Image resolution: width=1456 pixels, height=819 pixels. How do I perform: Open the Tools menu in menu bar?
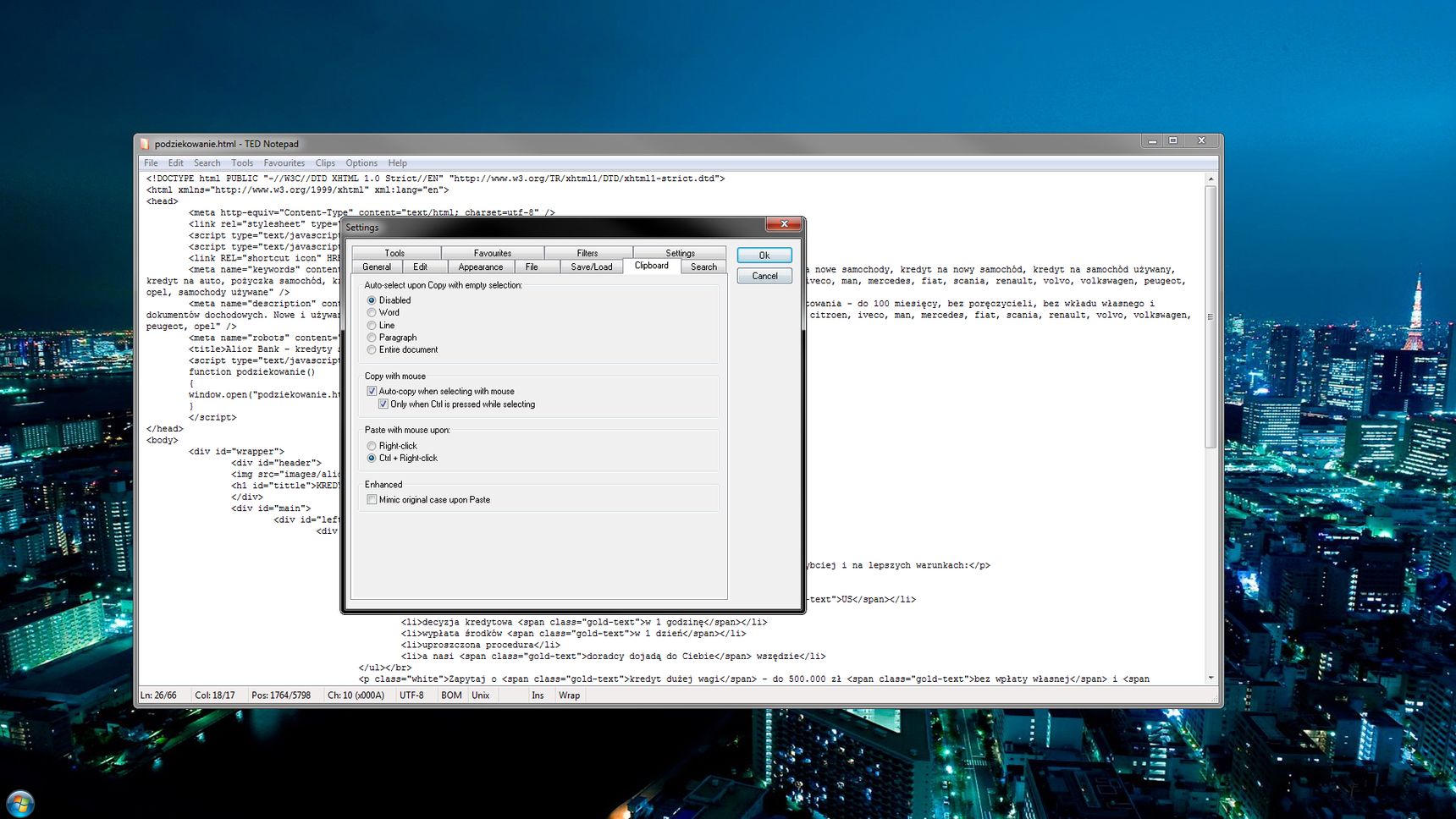click(242, 163)
